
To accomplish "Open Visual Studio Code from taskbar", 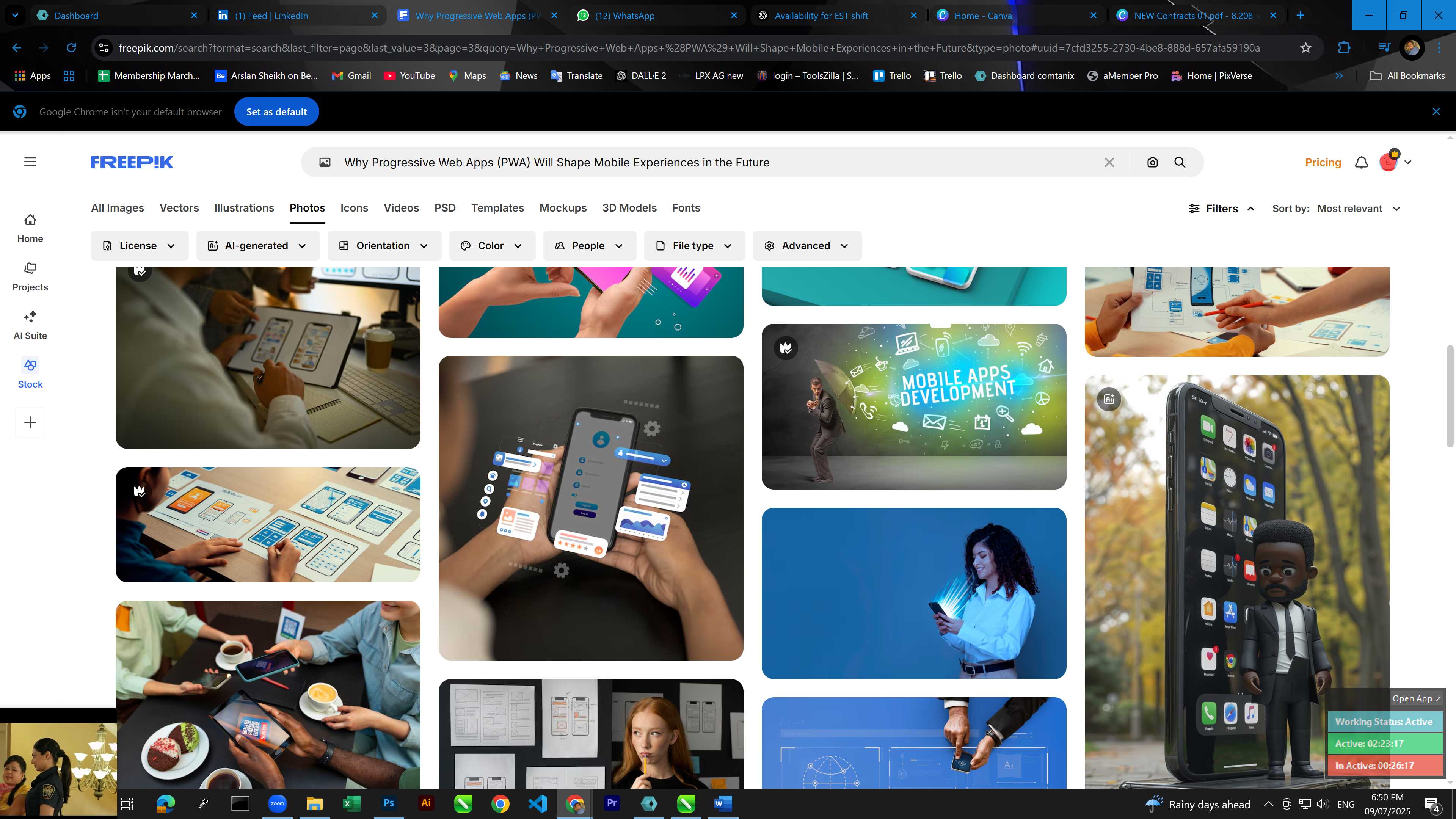I will [x=538, y=803].
